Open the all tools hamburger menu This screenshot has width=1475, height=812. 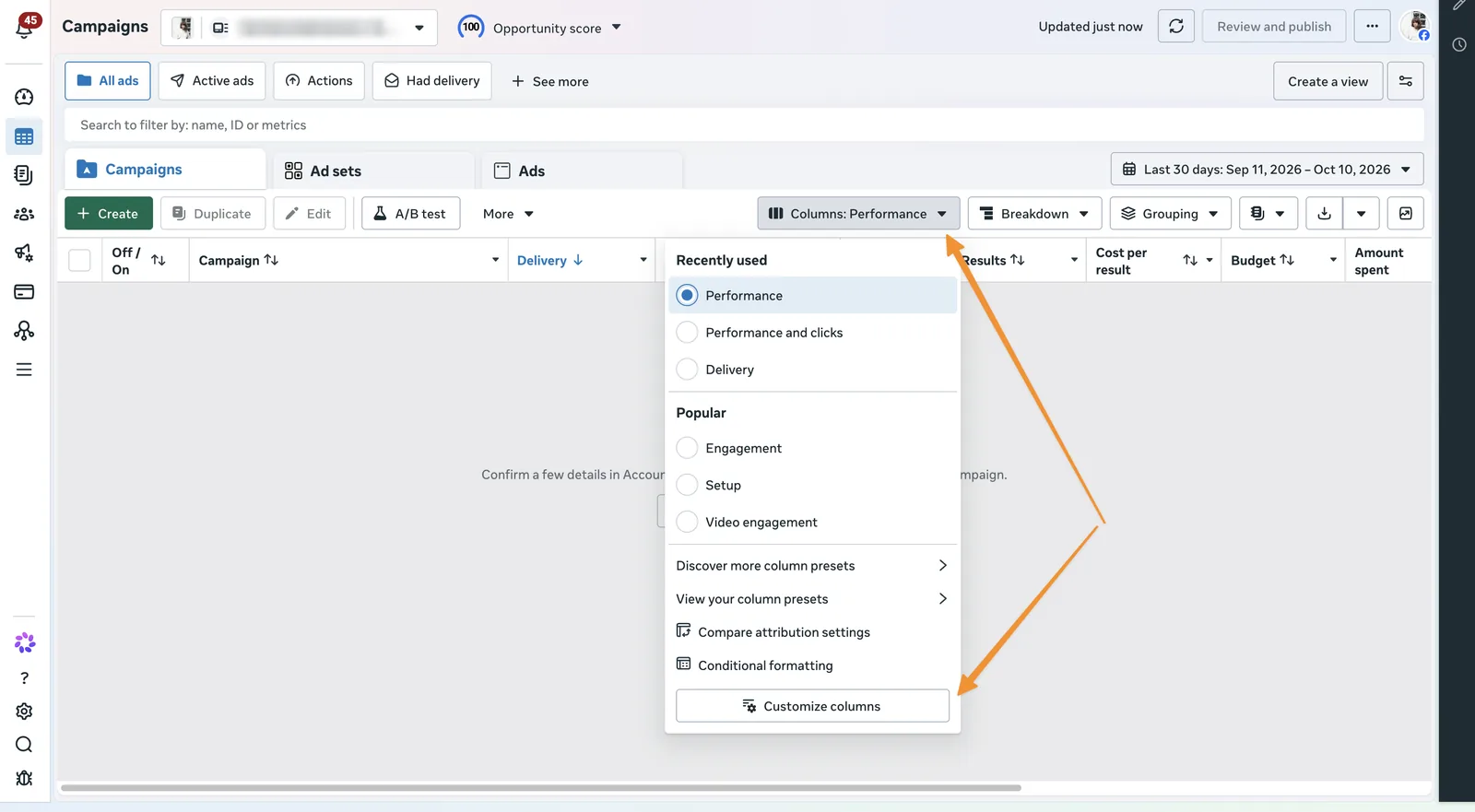tap(24, 370)
